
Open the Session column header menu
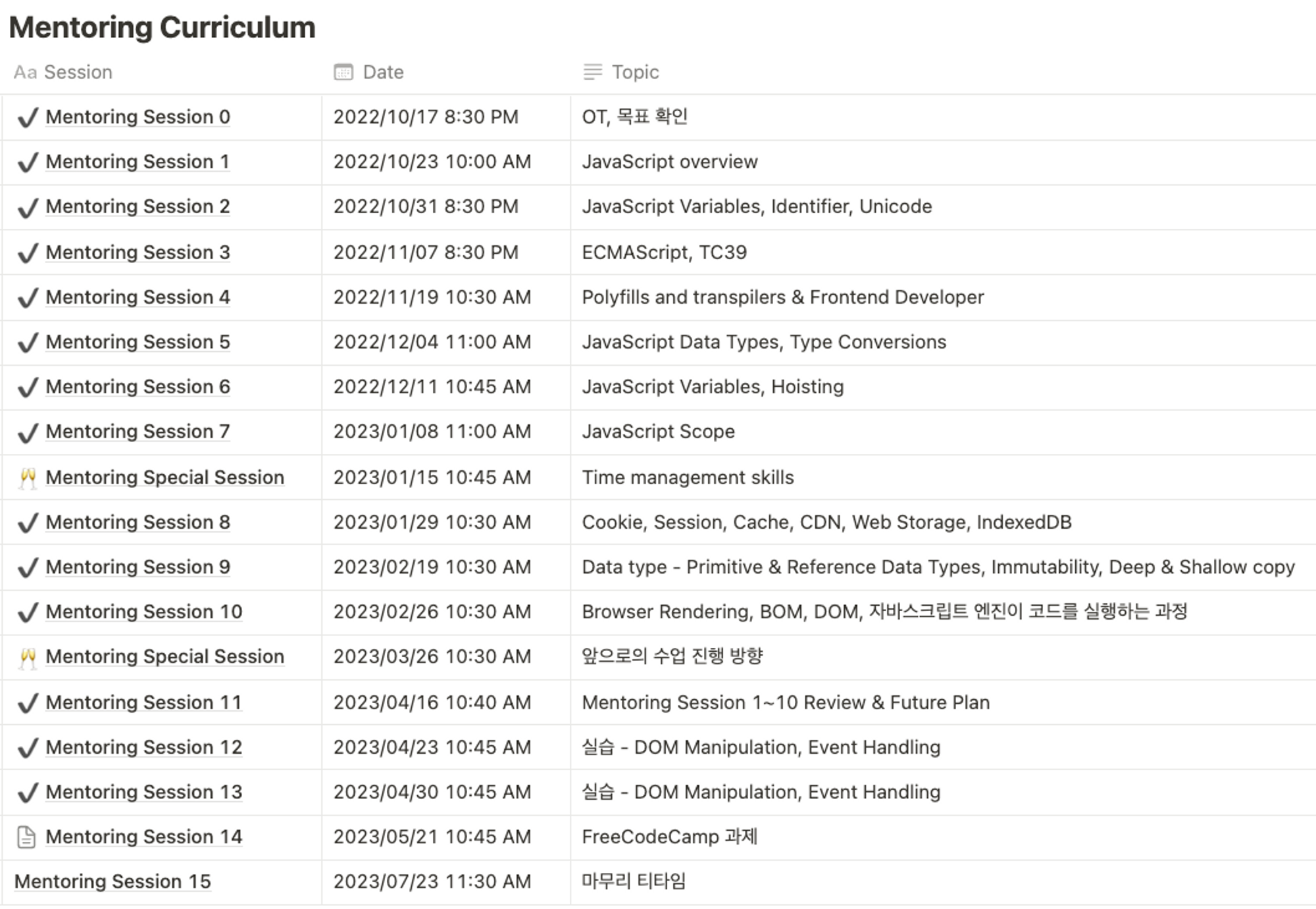pos(78,72)
